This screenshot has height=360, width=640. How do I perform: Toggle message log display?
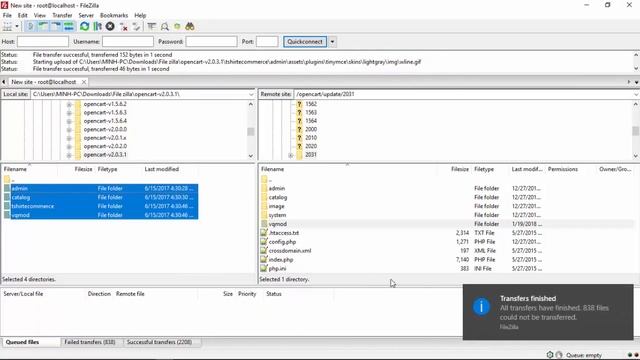(30, 27)
